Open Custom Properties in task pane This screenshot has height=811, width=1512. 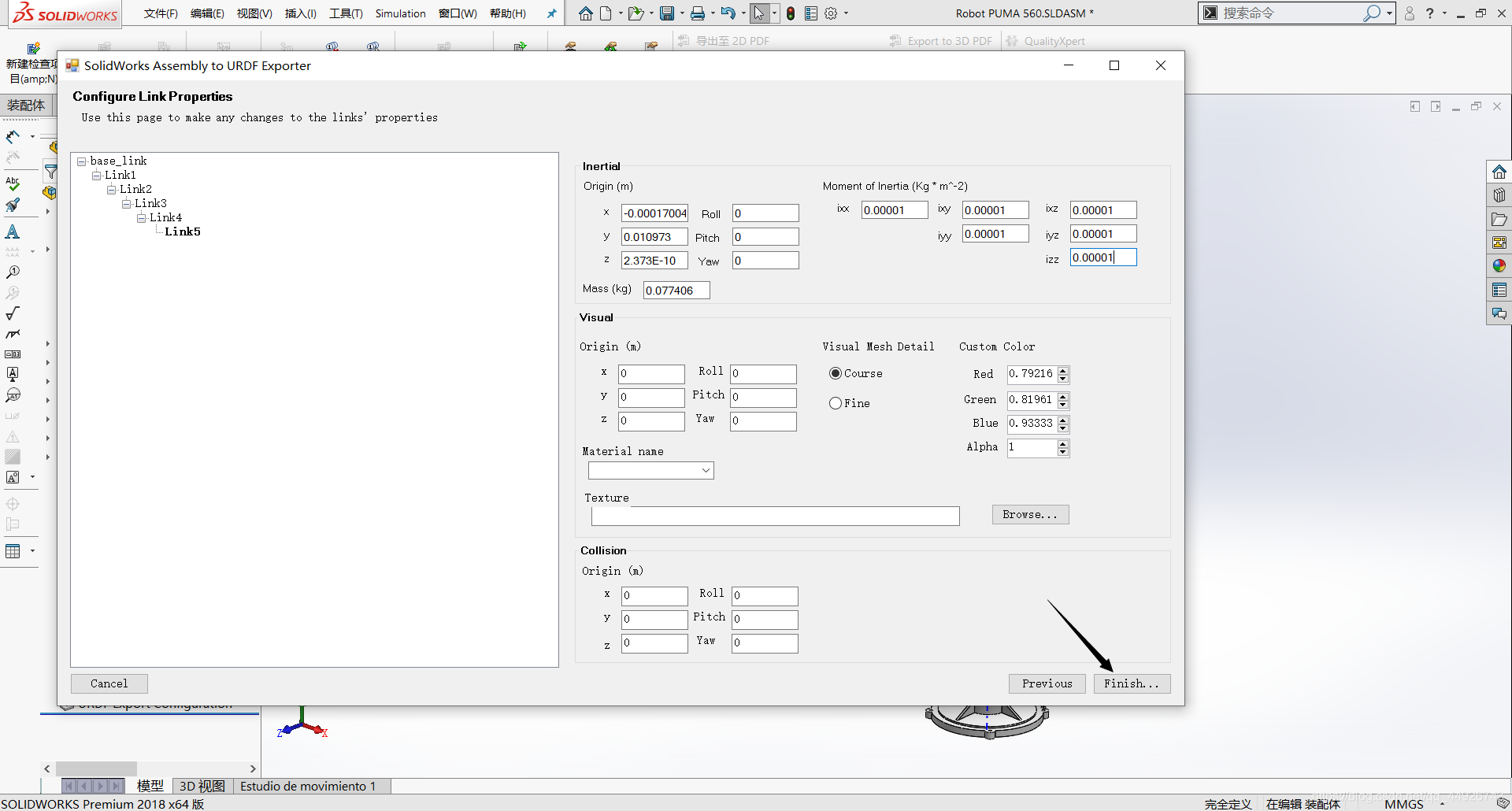pyautogui.click(x=1499, y=290)
